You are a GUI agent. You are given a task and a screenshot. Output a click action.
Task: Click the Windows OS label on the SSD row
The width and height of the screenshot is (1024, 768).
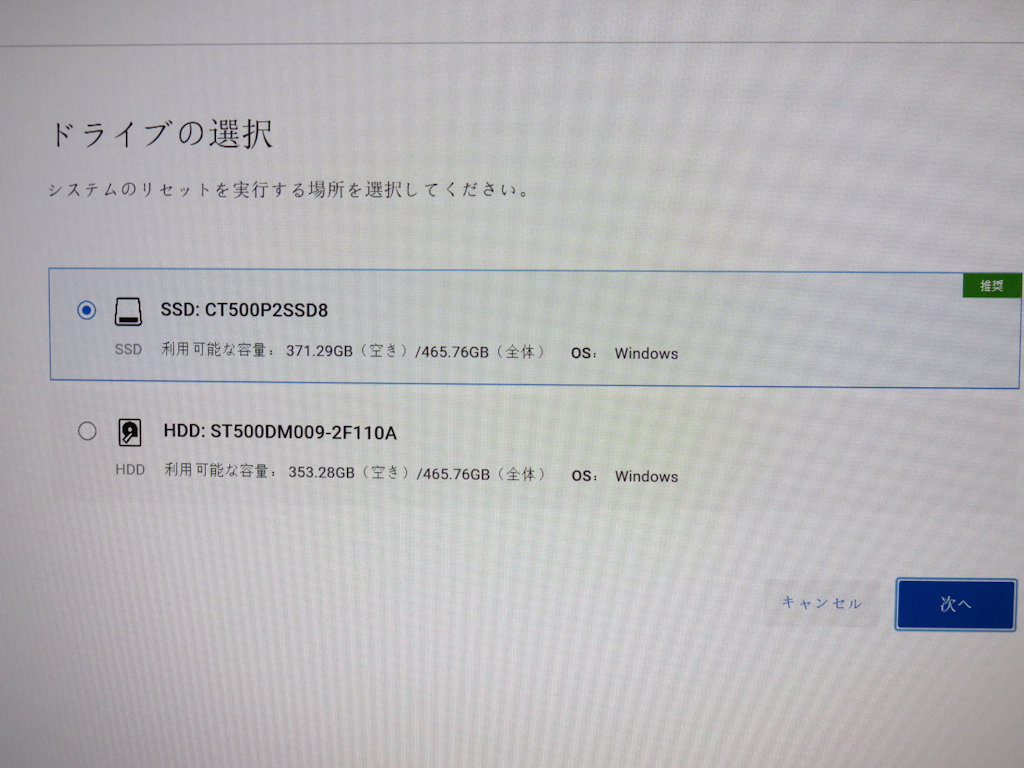[x=646, y=353]
